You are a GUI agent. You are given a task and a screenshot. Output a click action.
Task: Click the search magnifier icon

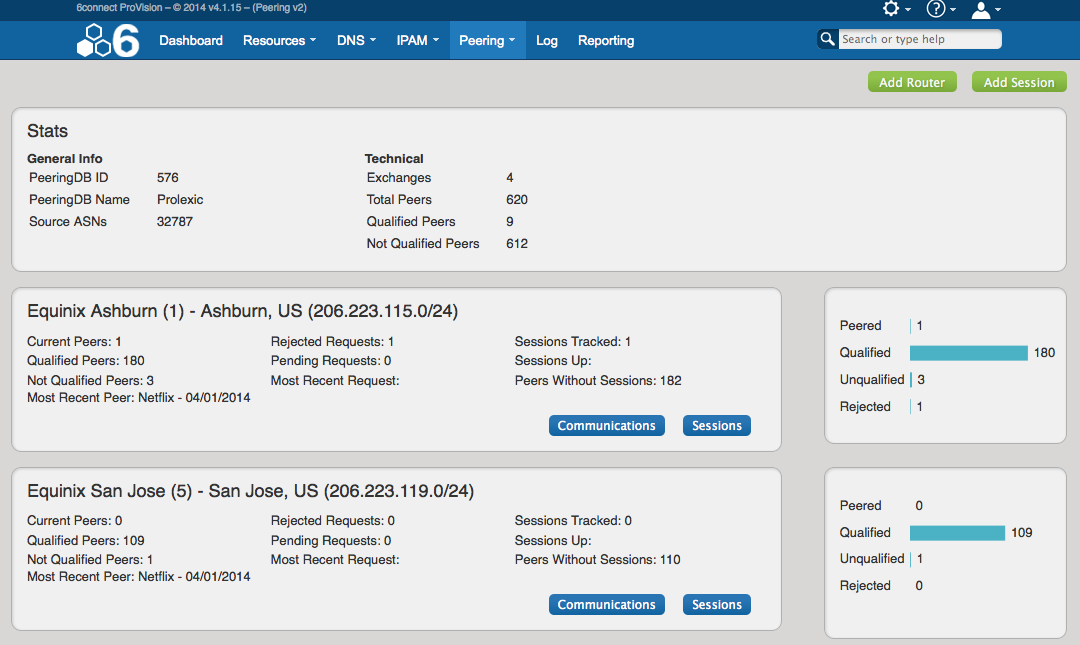[827, 39]
